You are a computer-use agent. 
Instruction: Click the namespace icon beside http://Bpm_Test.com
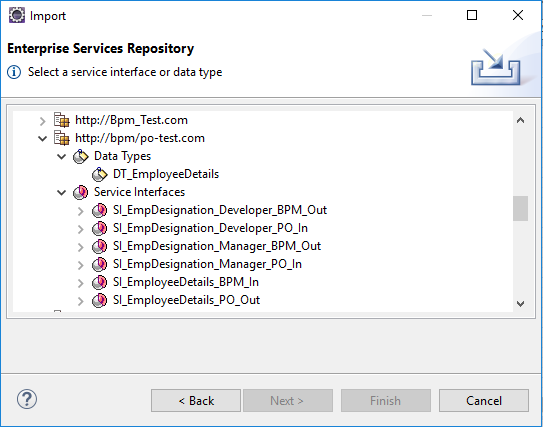[x=61, y=120]
